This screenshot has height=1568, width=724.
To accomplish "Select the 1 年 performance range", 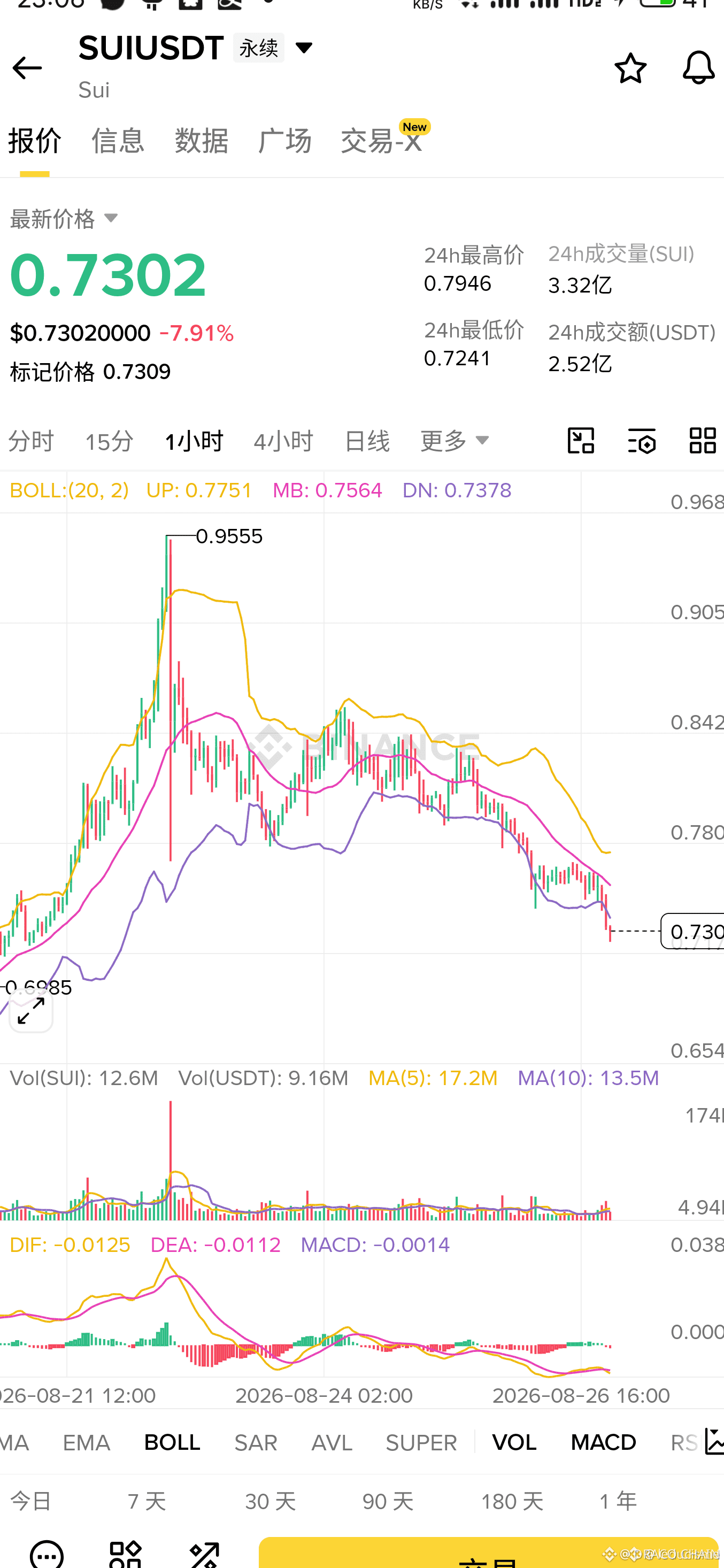I will coord(618,1501).
